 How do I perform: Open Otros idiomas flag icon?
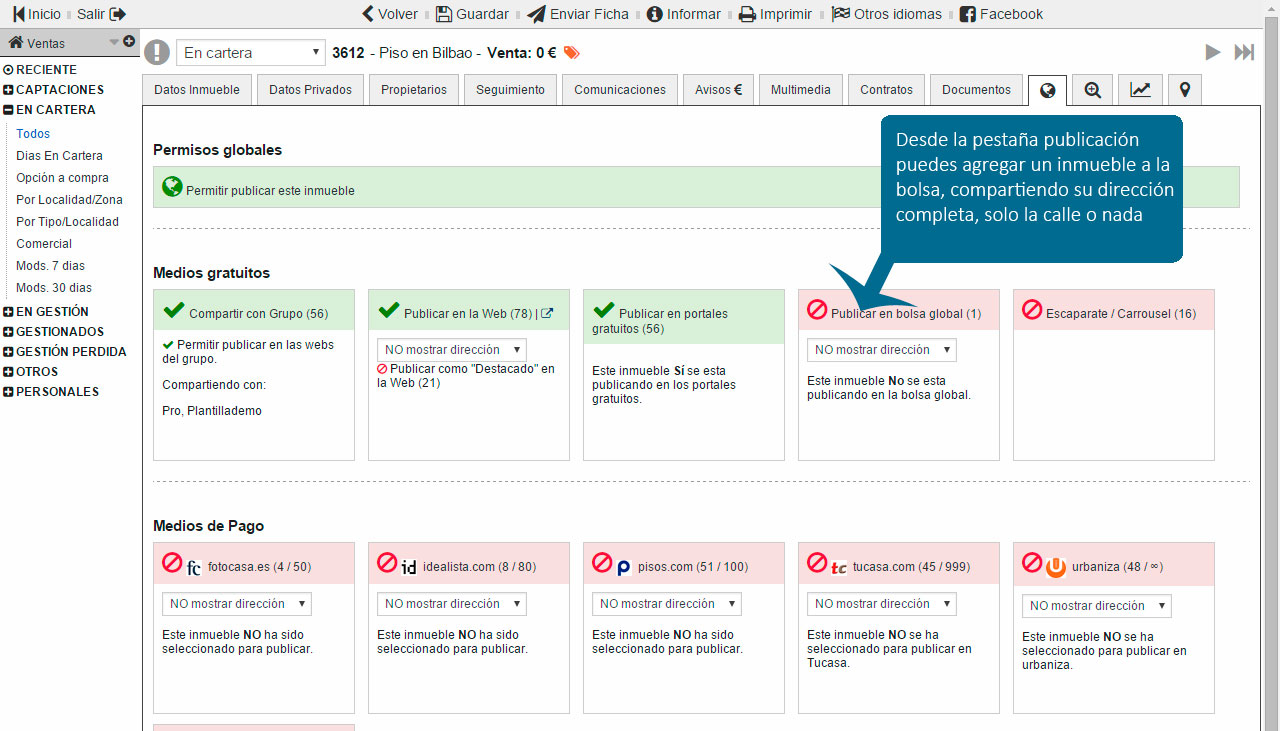(x=841, y=14)
